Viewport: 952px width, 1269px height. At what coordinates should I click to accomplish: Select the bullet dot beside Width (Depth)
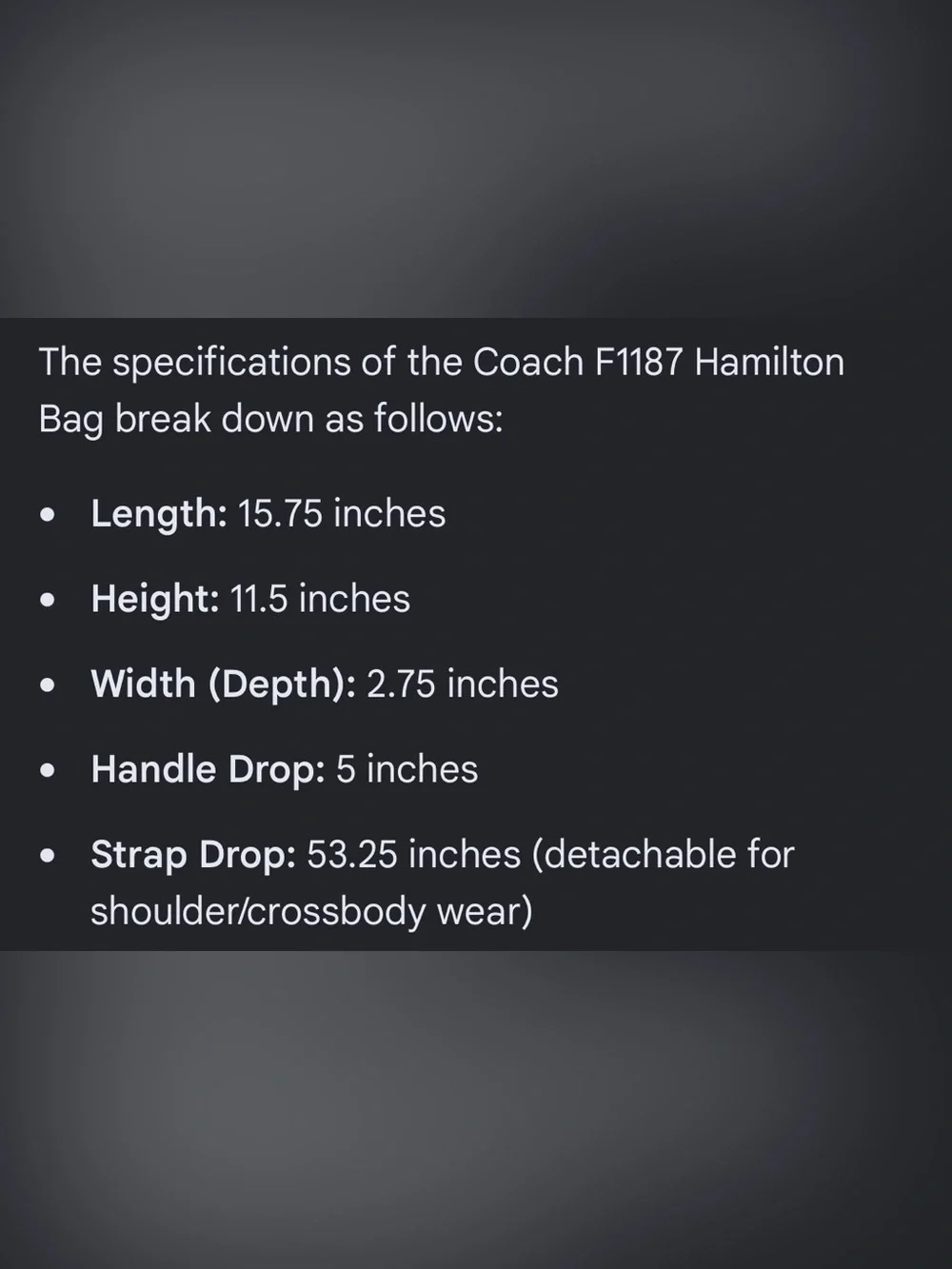click(x=48, y=685)
